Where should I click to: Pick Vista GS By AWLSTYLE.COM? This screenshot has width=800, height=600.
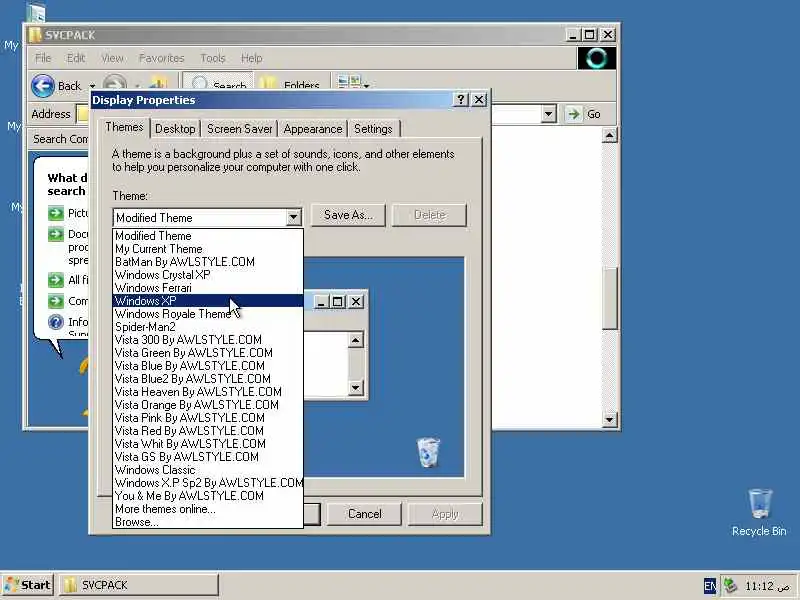pos(208,457)
